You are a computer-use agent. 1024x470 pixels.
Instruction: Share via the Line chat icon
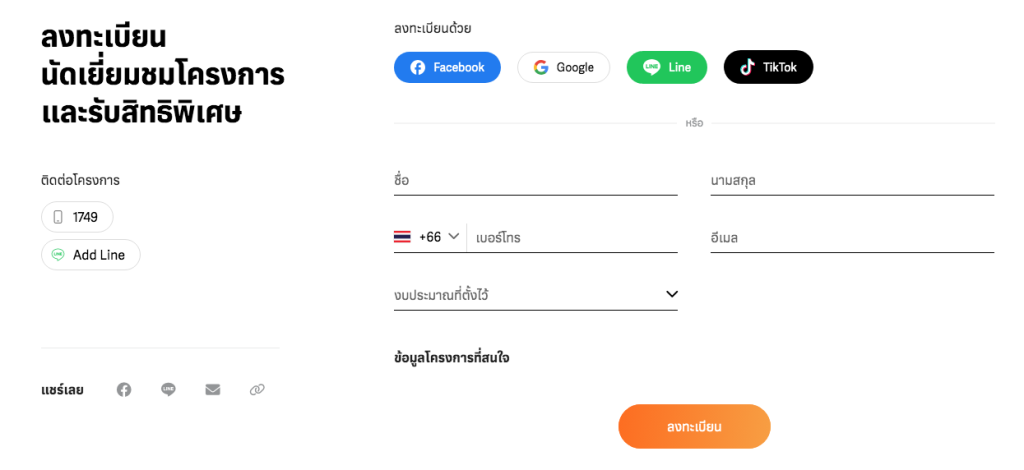(168, 390)
